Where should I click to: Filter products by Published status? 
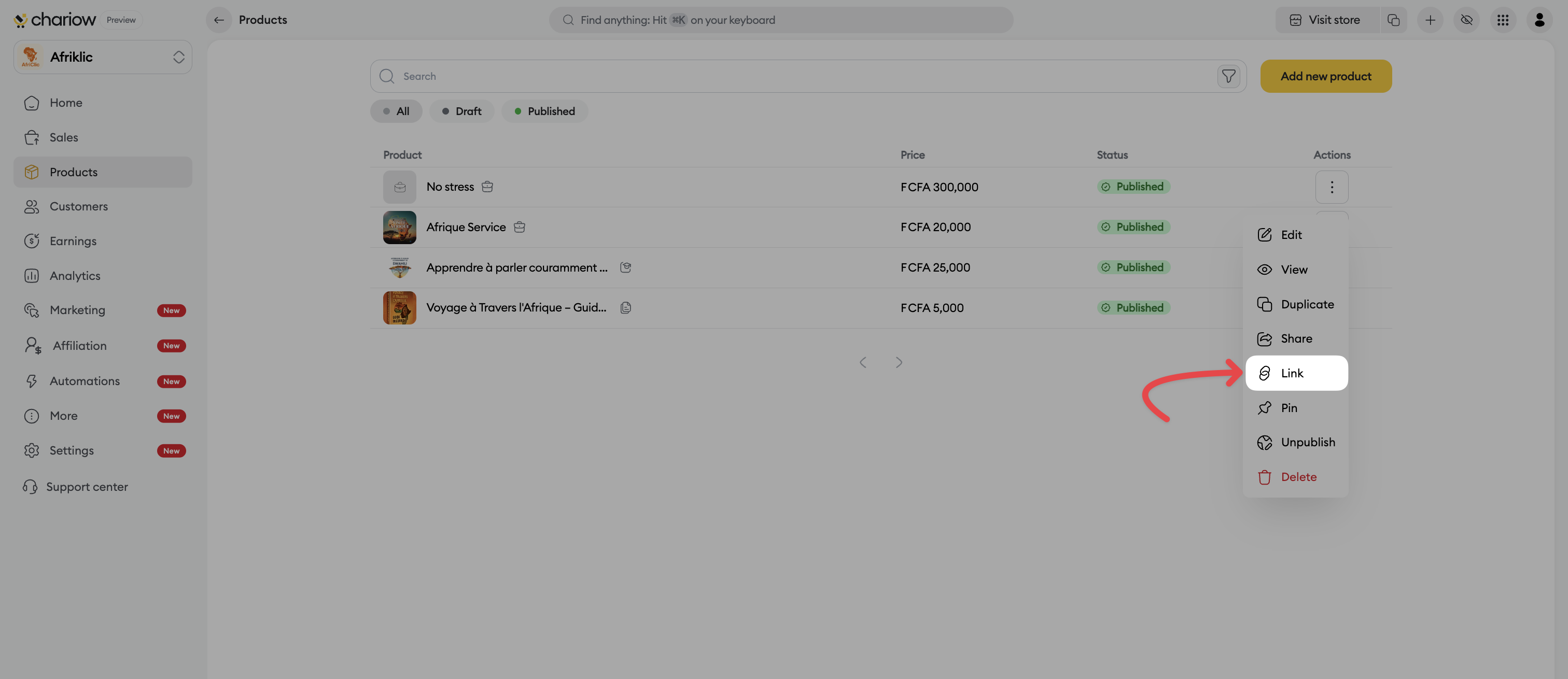pos(544,111)
